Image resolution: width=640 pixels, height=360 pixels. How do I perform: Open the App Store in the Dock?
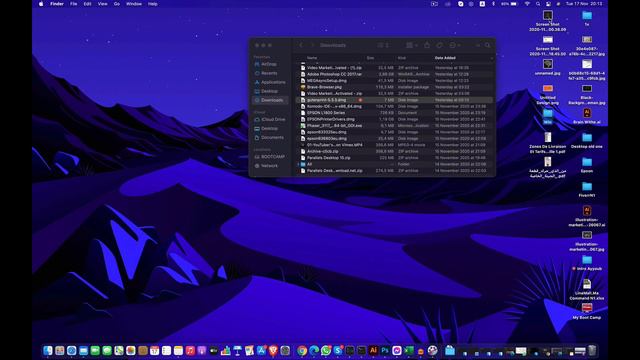click(x=261, y=350)
